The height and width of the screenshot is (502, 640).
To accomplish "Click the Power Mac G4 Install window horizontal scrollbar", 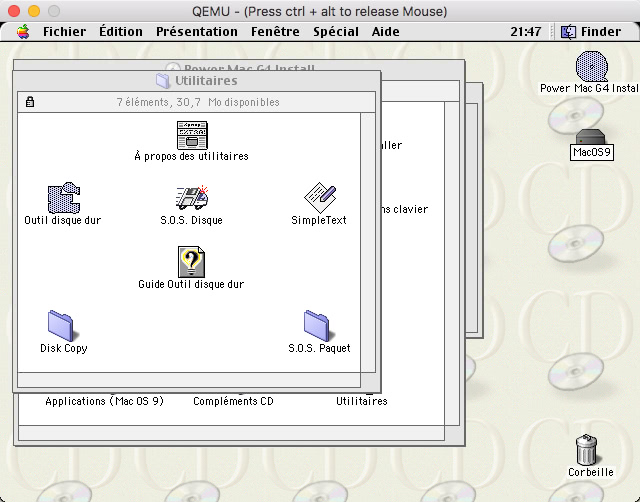I will pos(231,433).
